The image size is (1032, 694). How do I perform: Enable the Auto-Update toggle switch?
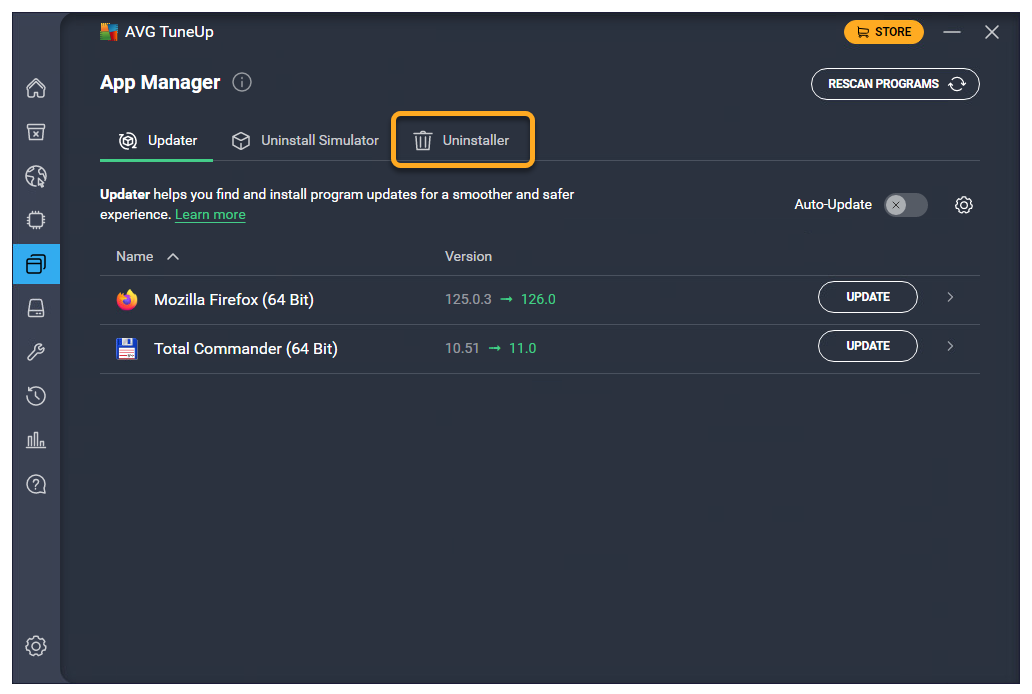(905, 205)
